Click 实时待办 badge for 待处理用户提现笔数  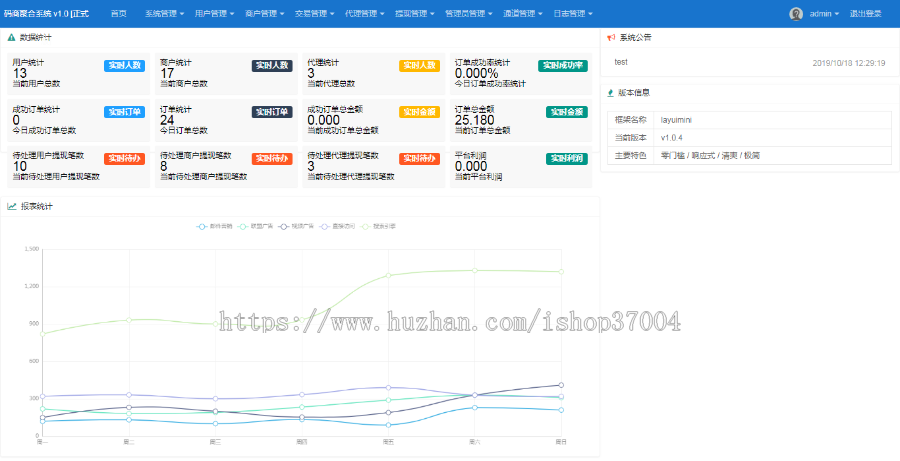pyautogui.click(x=125, y=158)
